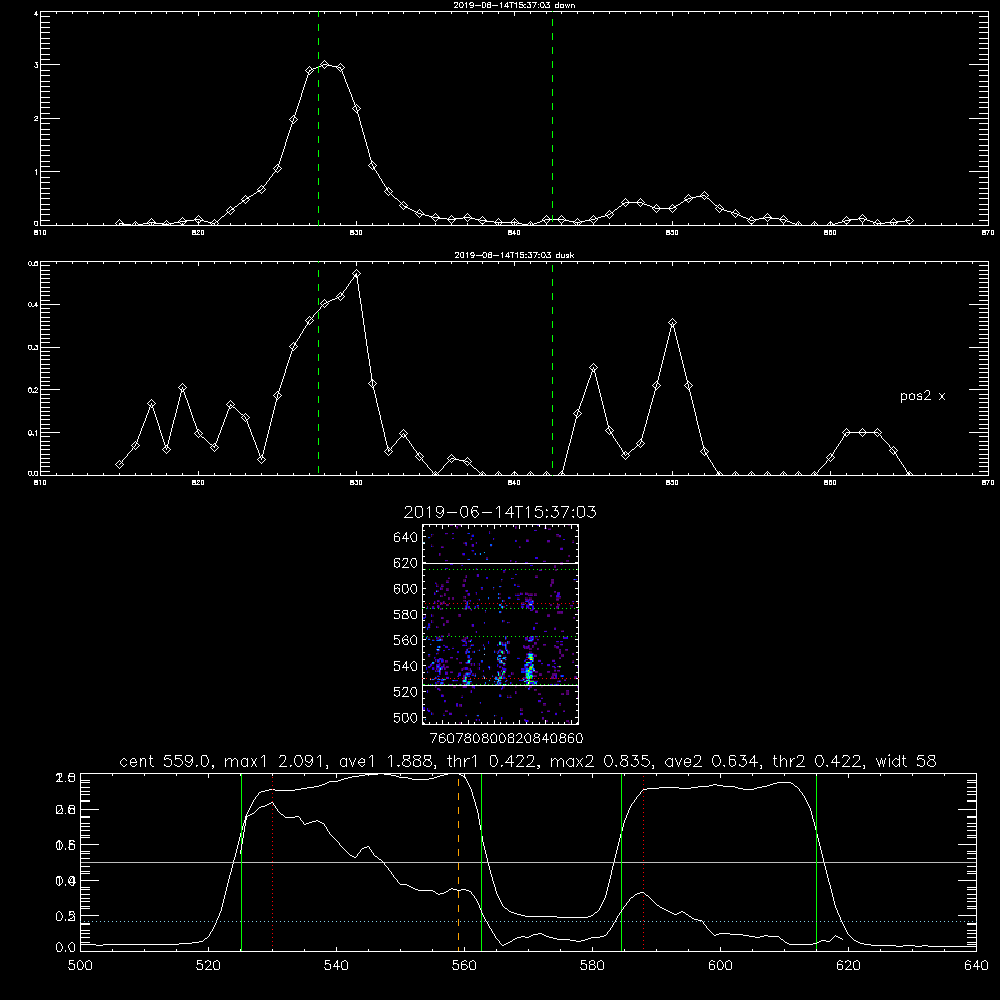Click the dusk plot title text
This screenshot has height=1000, width=1000.
click(514, 255)
